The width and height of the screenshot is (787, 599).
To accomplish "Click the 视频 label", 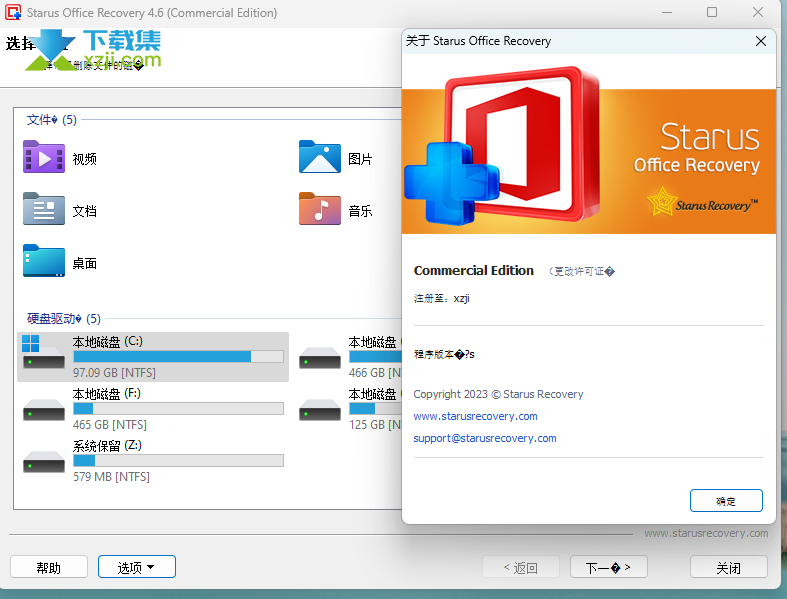I will tap(84, 159).
